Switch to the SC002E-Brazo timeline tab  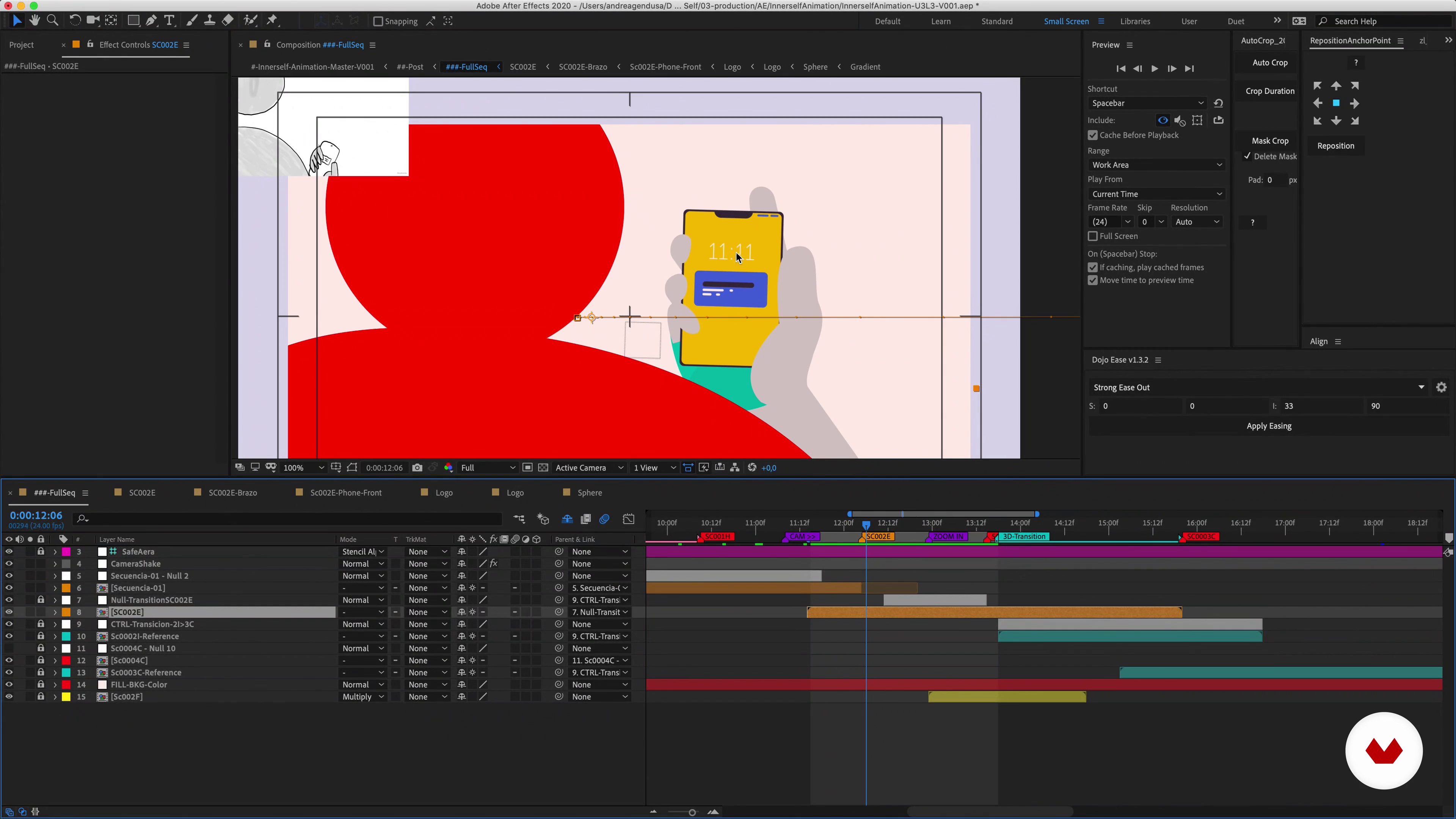[232, 493]
